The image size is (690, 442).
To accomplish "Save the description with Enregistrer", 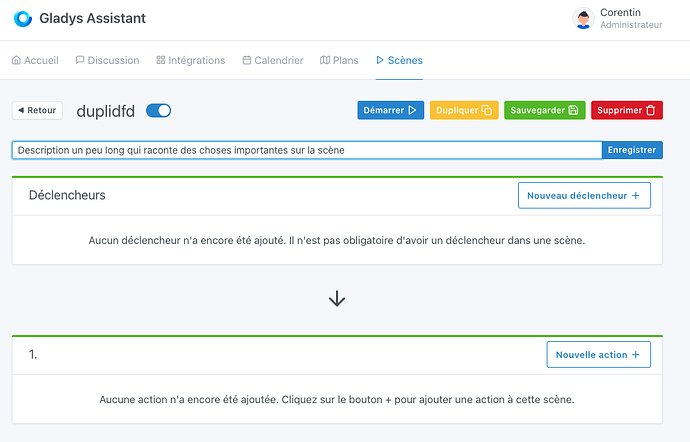I will 632,150.
